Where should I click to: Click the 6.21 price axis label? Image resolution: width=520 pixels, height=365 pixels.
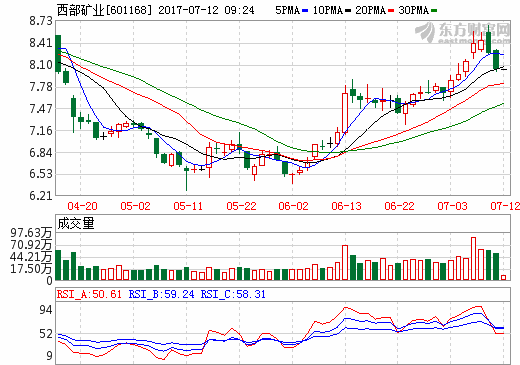point(41,196)
